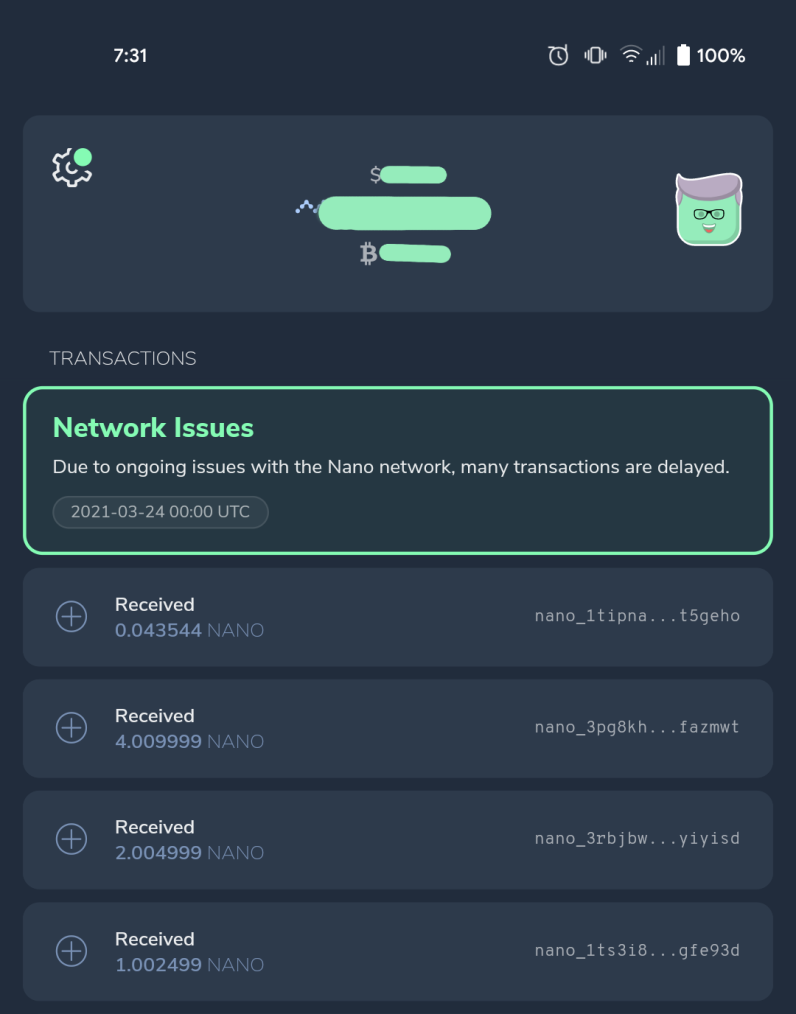Open the Network Issues alert card

tap(398, 470)
